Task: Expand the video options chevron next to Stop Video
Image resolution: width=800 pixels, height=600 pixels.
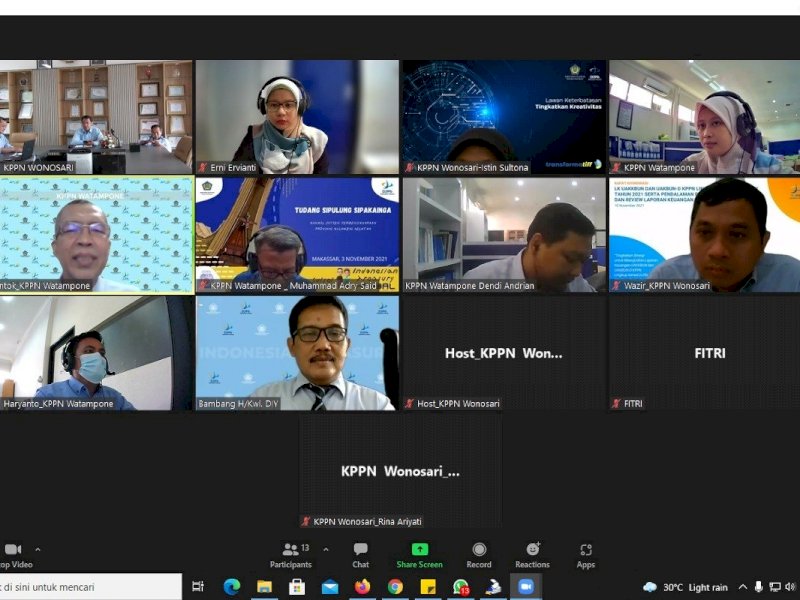Action: (36, 548)
